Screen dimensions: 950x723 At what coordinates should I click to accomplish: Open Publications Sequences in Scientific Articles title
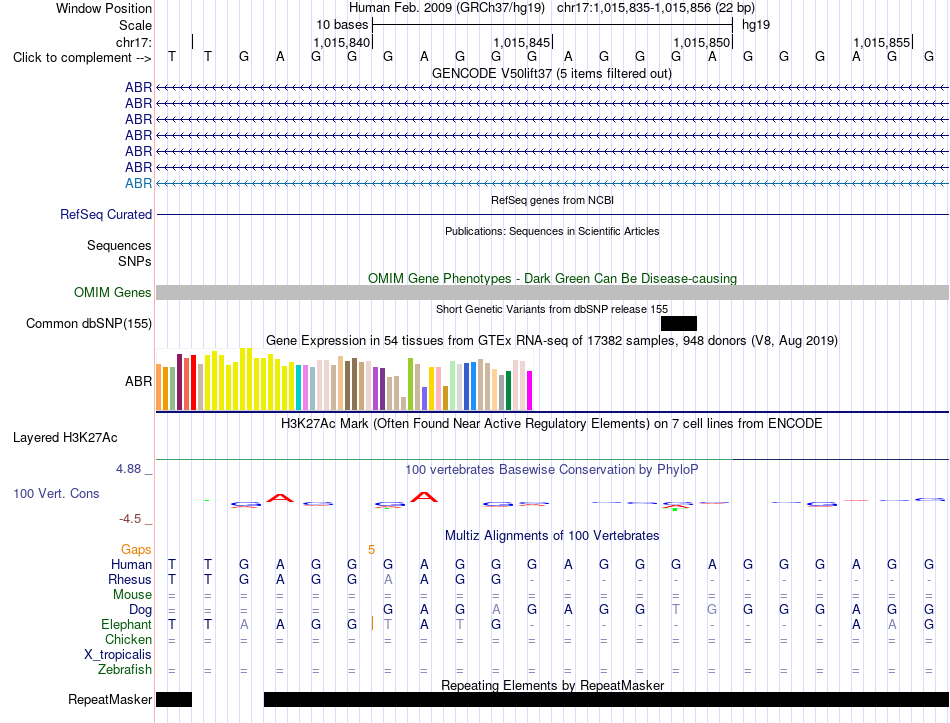pos(552,231)
